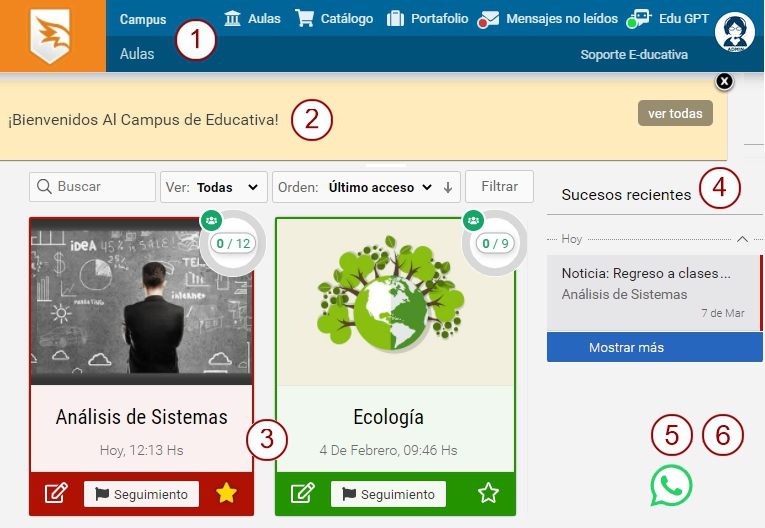Viewport: 765px width, 528px height.
Task: Click the edit icon on Análisis de Sistemas
Action: (57, 494)
